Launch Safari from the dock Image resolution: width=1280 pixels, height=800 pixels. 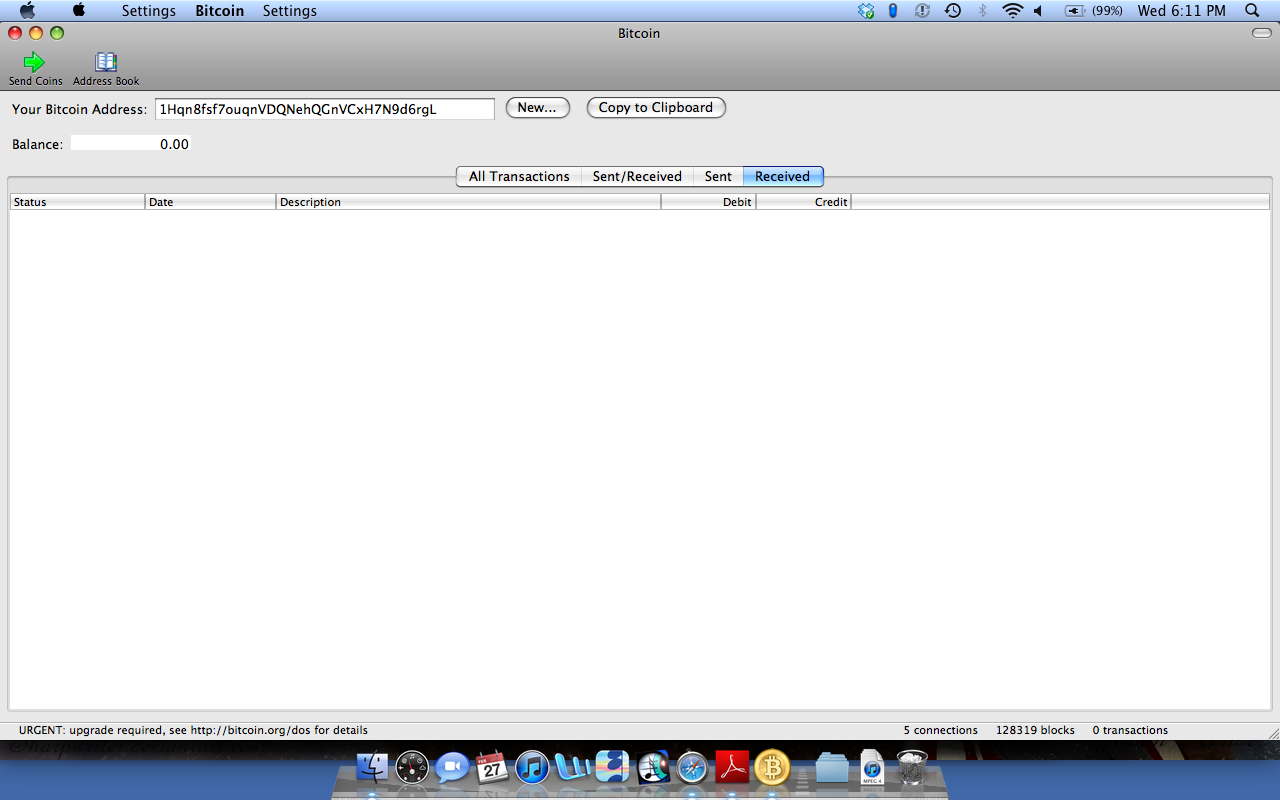point(692,768)
